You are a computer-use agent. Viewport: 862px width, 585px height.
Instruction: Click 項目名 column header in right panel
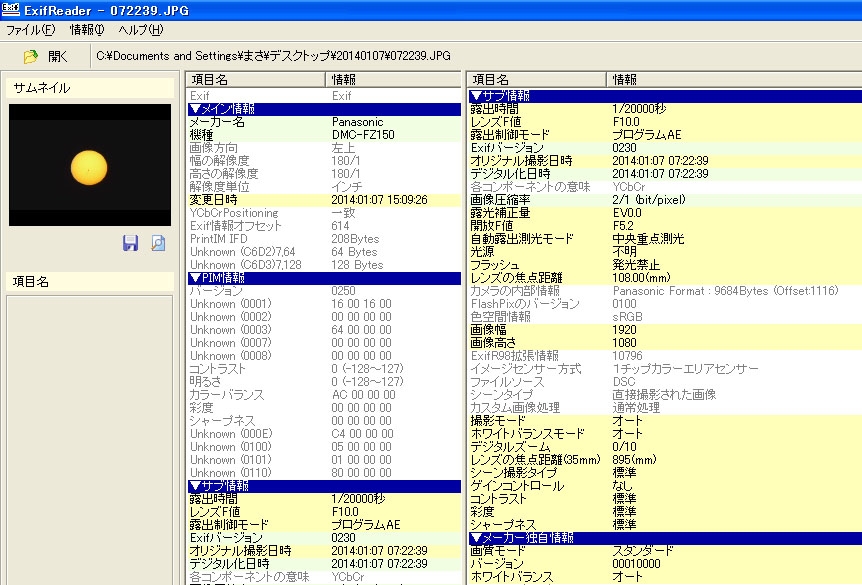pyautogui.click(x=537, y=80)
